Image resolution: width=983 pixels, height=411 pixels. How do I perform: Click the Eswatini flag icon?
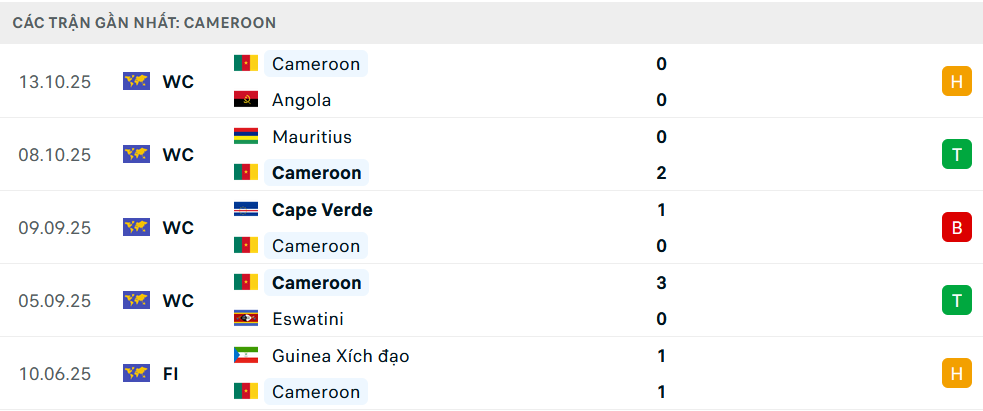245,319
